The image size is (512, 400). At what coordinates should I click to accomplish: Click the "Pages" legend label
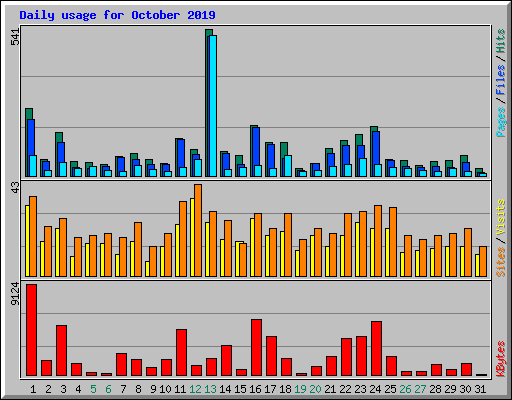point(500,122)
